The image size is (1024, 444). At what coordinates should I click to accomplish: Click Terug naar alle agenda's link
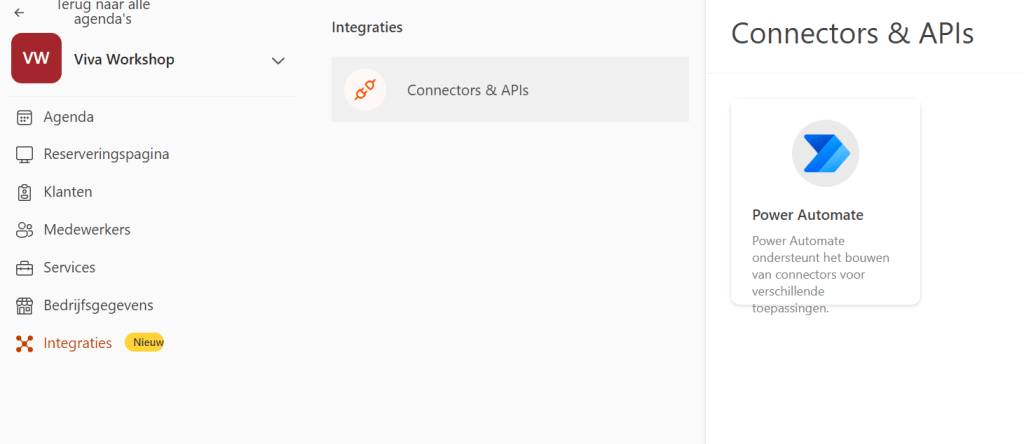(x=103, y=11)
